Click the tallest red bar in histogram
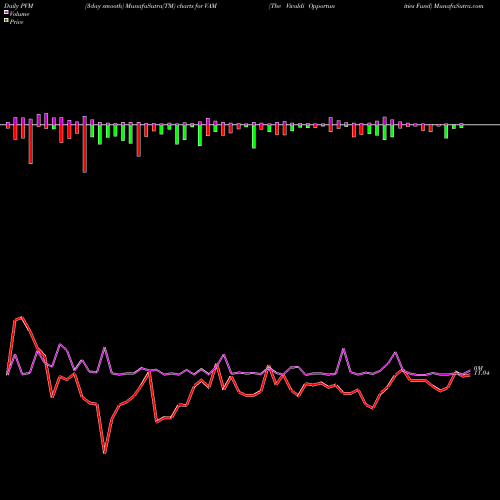Viewport: 500px width, 500px height. tap(85, 149)
